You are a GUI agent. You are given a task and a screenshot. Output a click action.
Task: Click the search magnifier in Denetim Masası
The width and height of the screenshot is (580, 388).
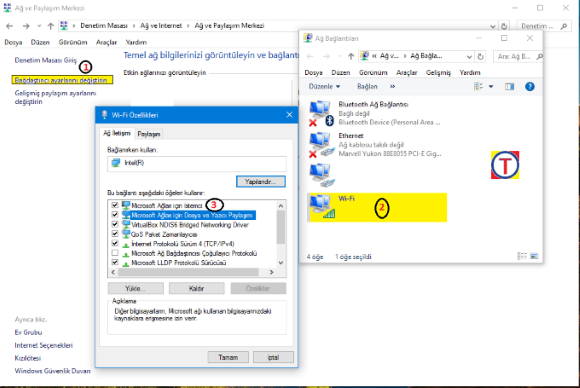tap(564, 26)
